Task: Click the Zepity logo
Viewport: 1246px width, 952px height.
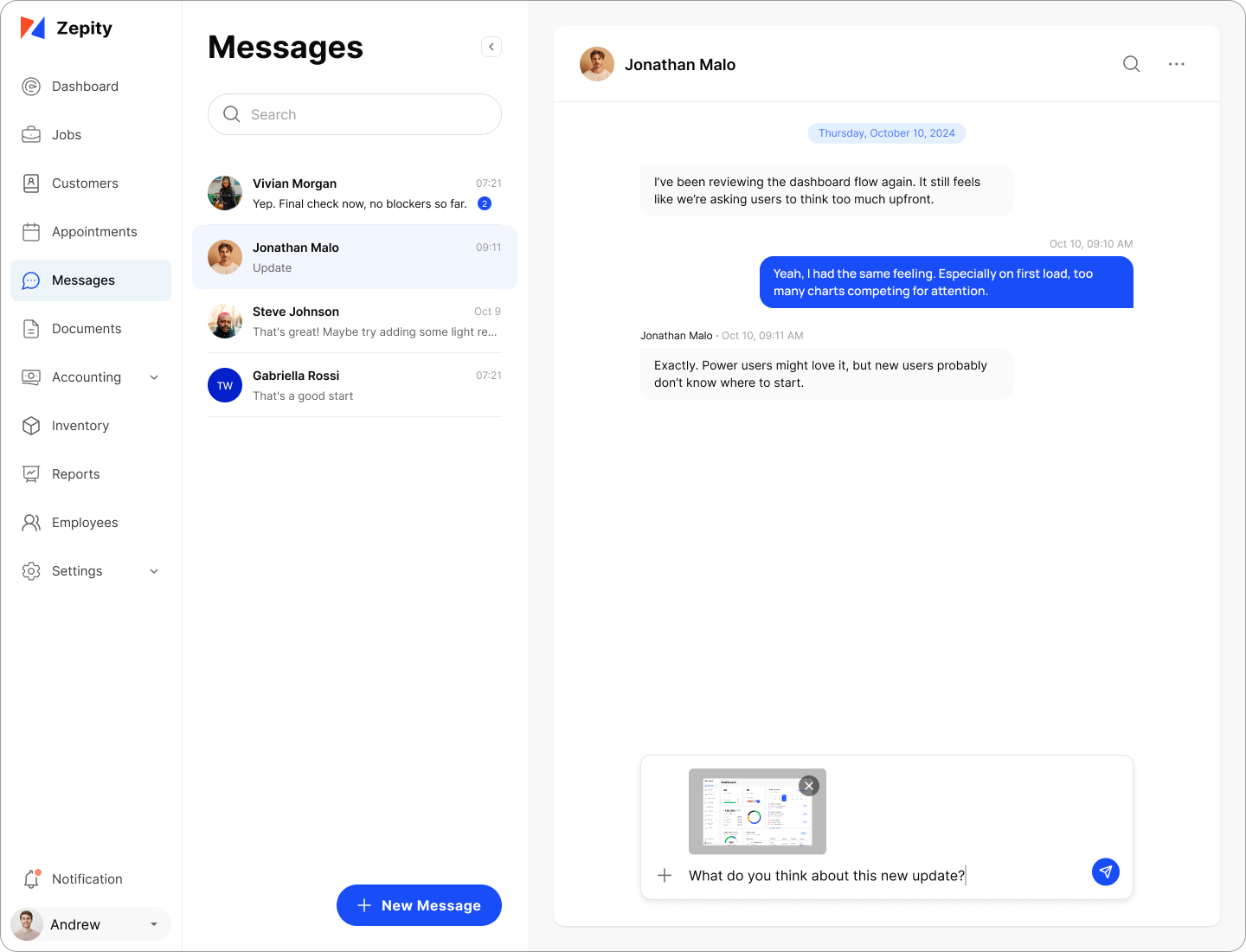Action: click(67, 28)
